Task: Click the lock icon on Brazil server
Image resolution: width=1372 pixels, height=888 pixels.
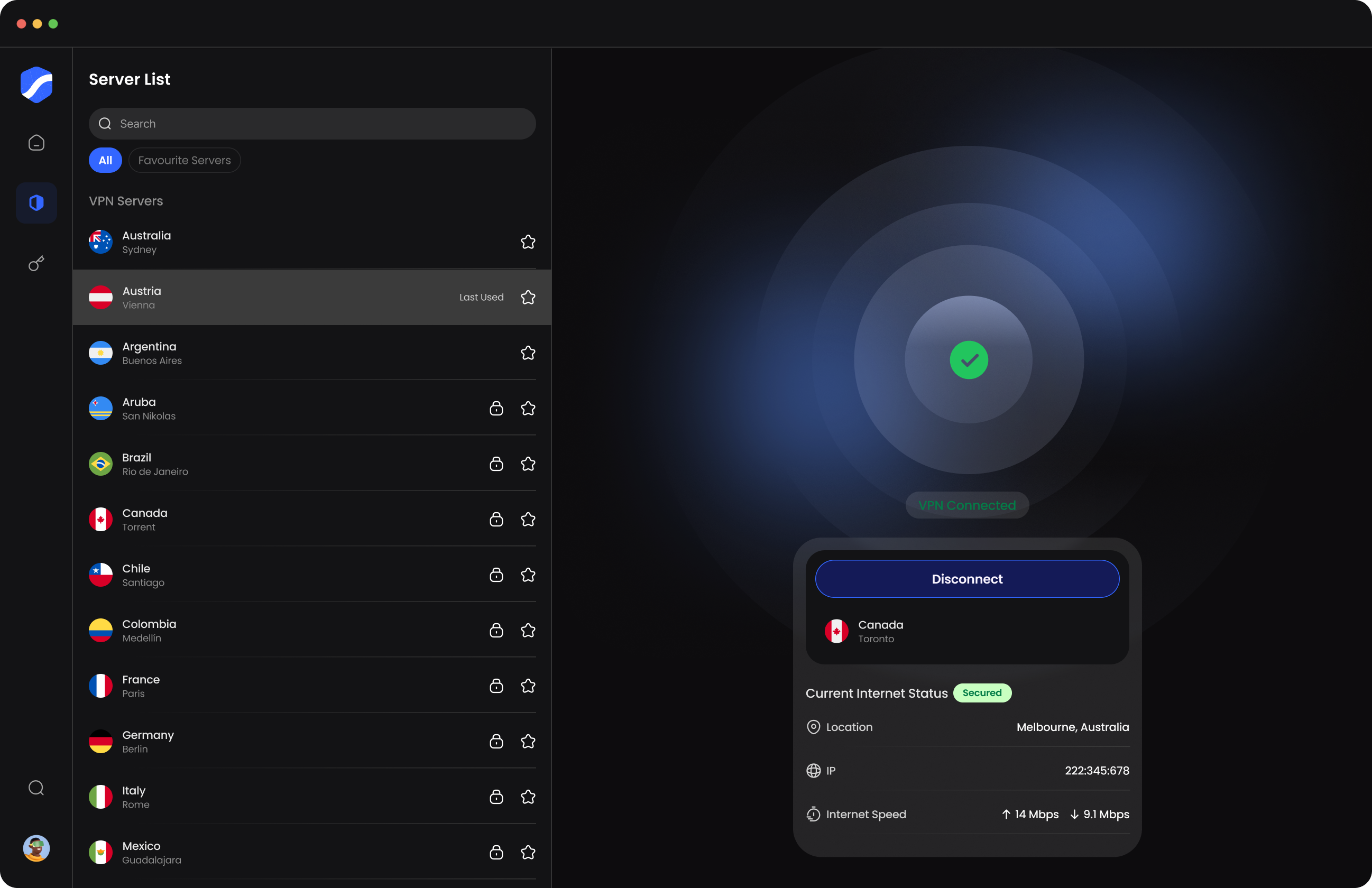Action: [496, 464]
